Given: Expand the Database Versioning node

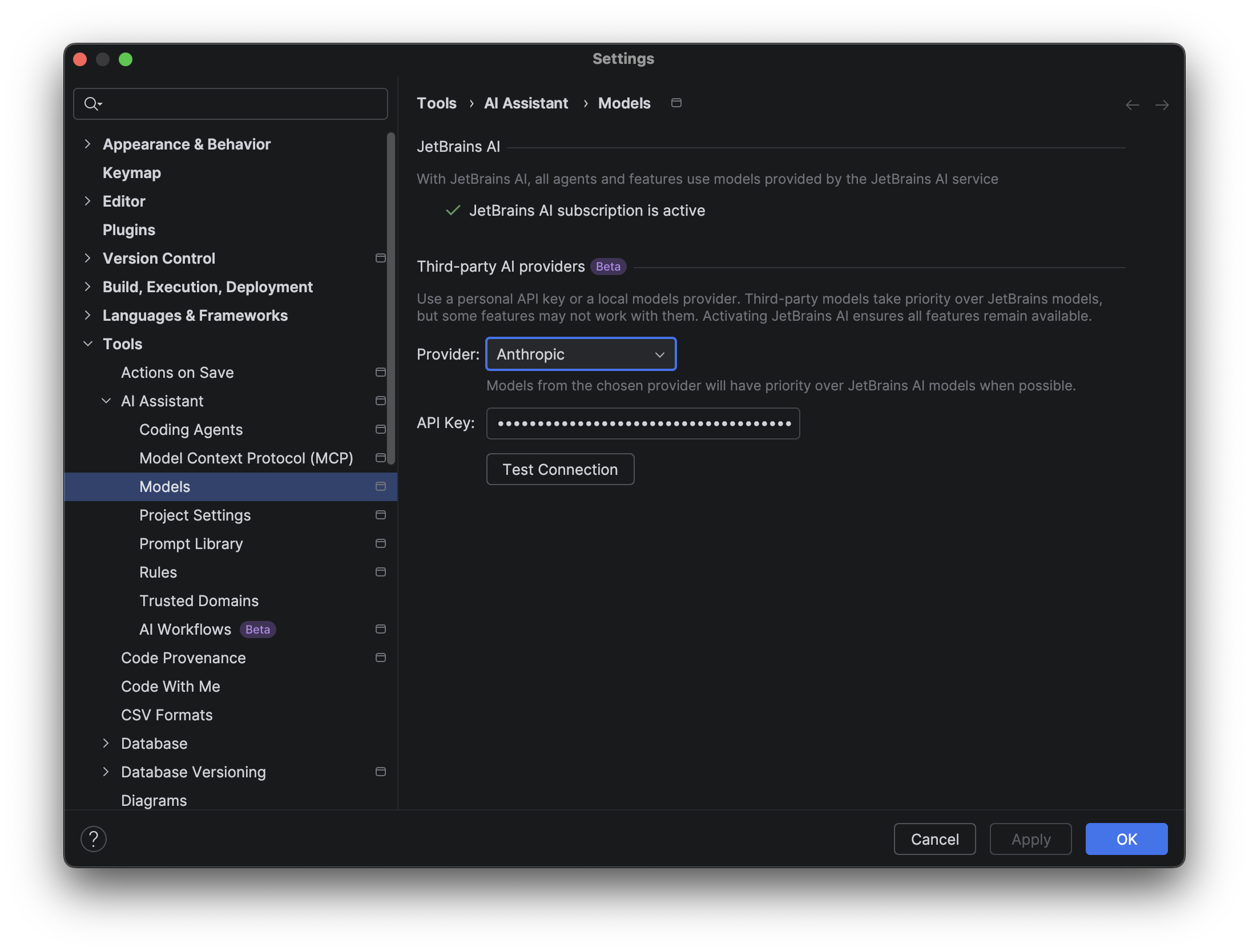Looking at the screenshot, I should [x=106, y=772].
